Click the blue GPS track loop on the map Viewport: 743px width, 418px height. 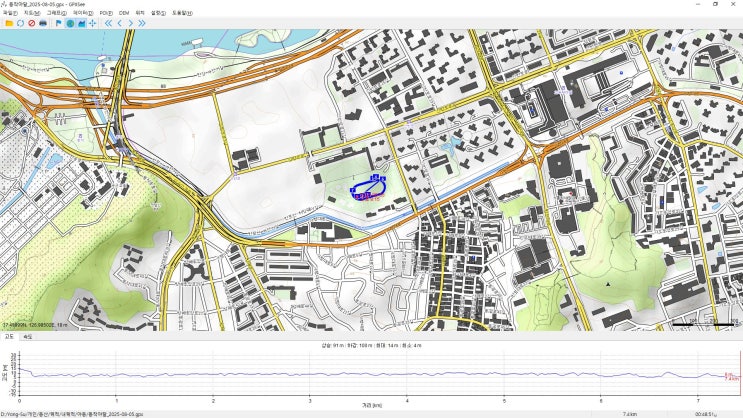368,187
